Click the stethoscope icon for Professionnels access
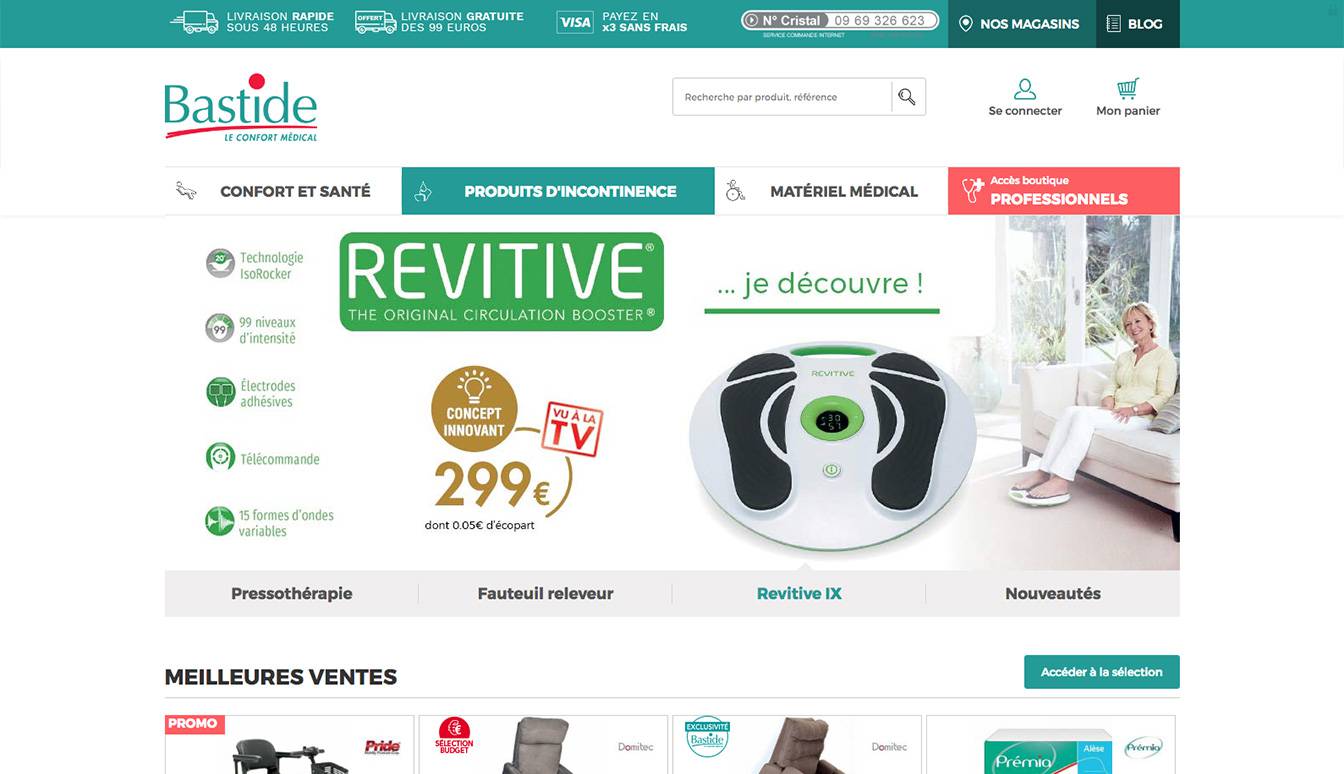 971,191
